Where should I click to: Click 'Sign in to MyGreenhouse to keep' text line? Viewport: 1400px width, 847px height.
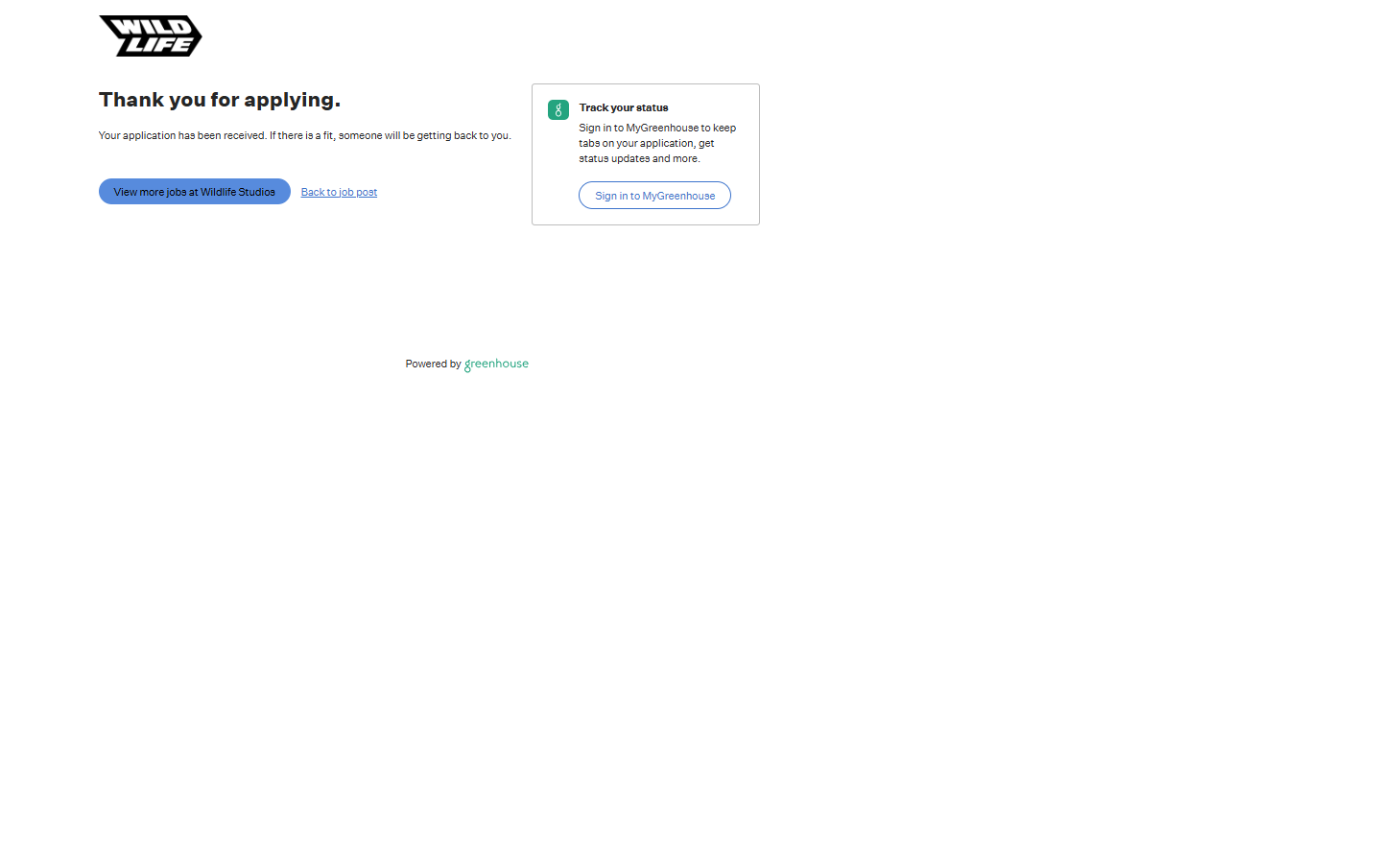click(x=657, y=129)
